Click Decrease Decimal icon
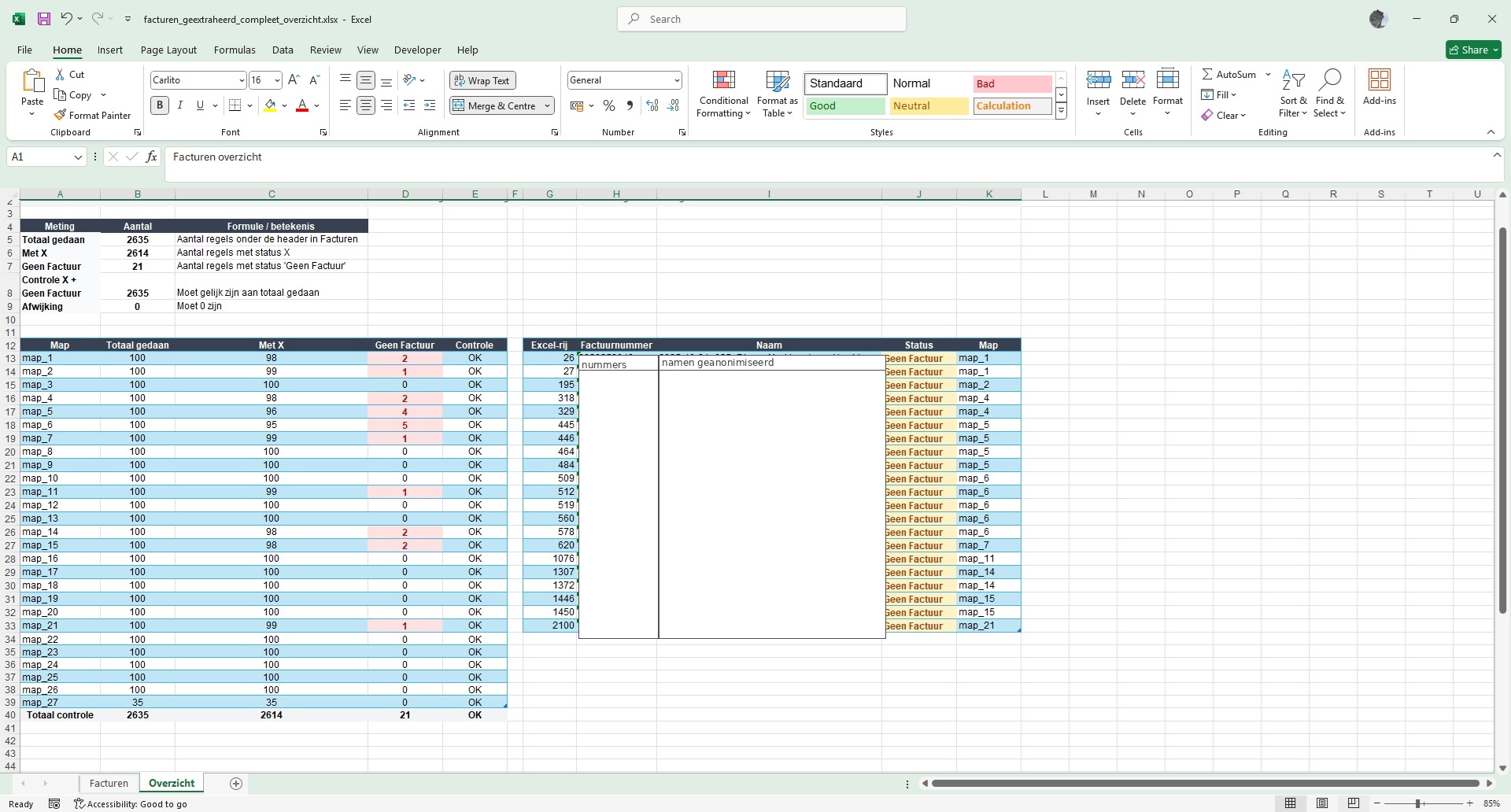 (673, 105)
